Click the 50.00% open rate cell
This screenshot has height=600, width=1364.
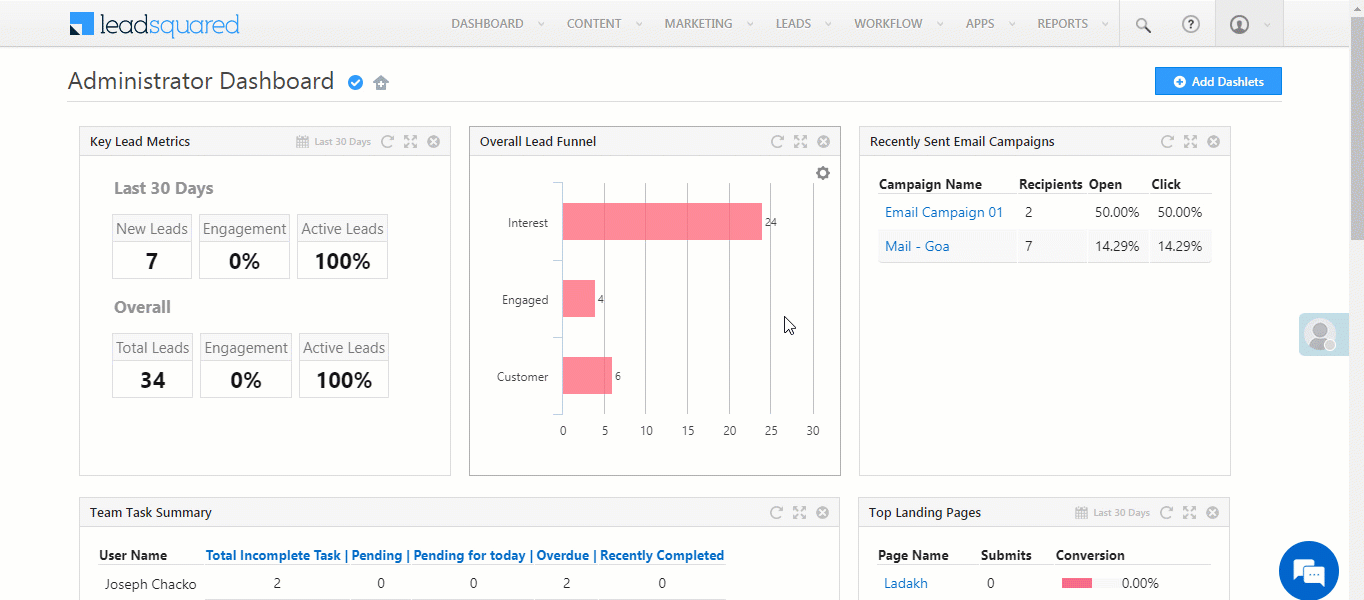tap(1117, 212)
